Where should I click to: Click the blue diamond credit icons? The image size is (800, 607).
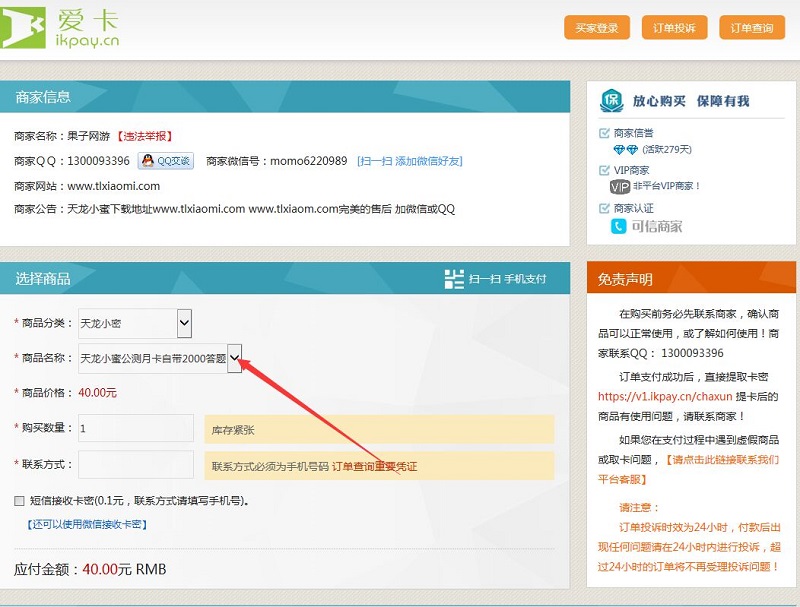(624, 149)
